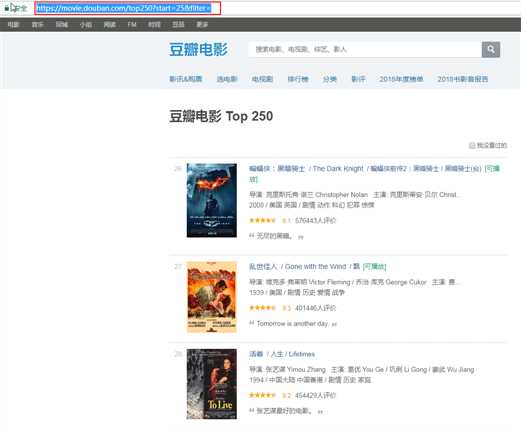Click the Yimou Zhang director line

[362, 369]
